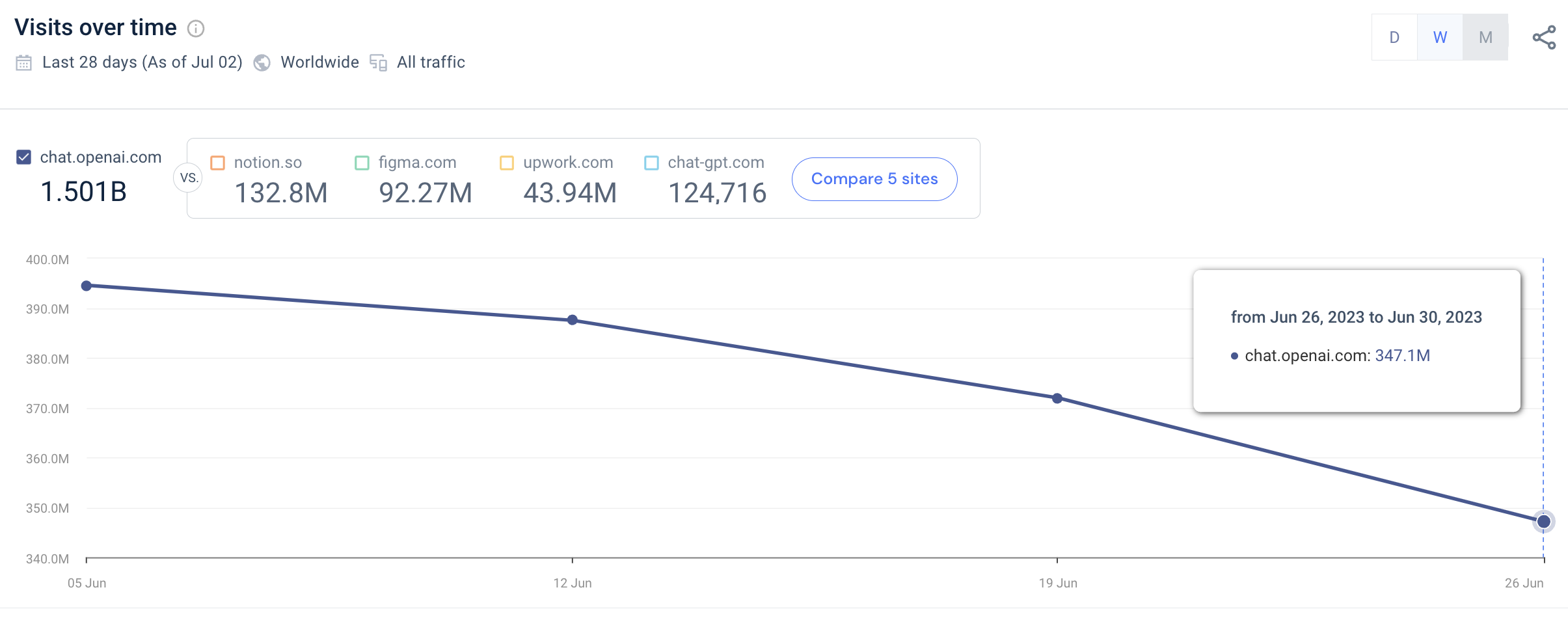Click the 12 Jun data point
The height and width of the screenshot is (620, 1568).
pyautogui.click(x=573, y=320)
